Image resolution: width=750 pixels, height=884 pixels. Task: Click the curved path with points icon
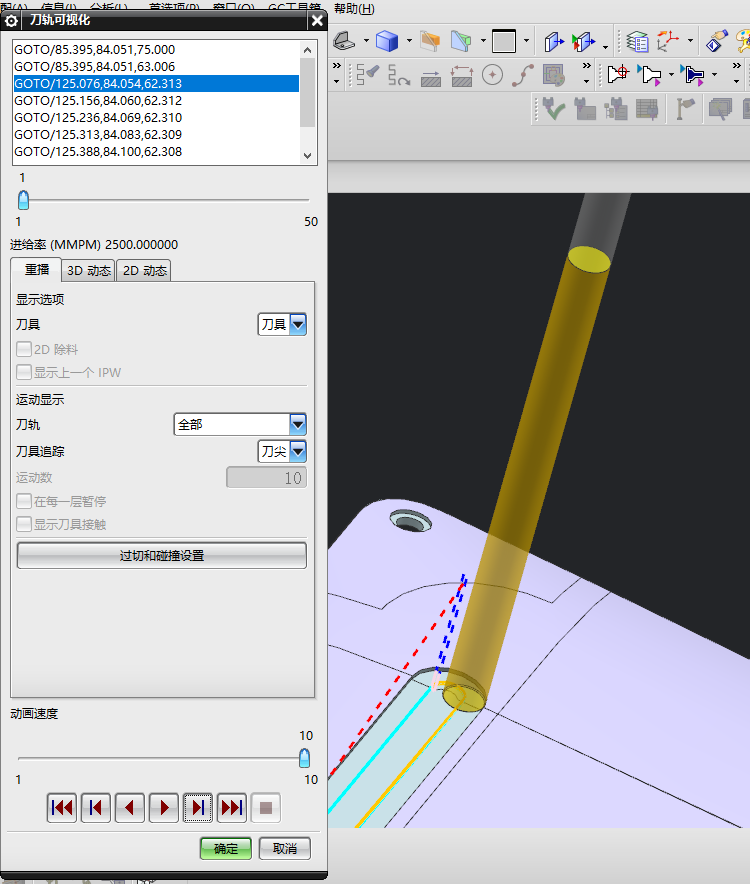(x=523, y=75)
